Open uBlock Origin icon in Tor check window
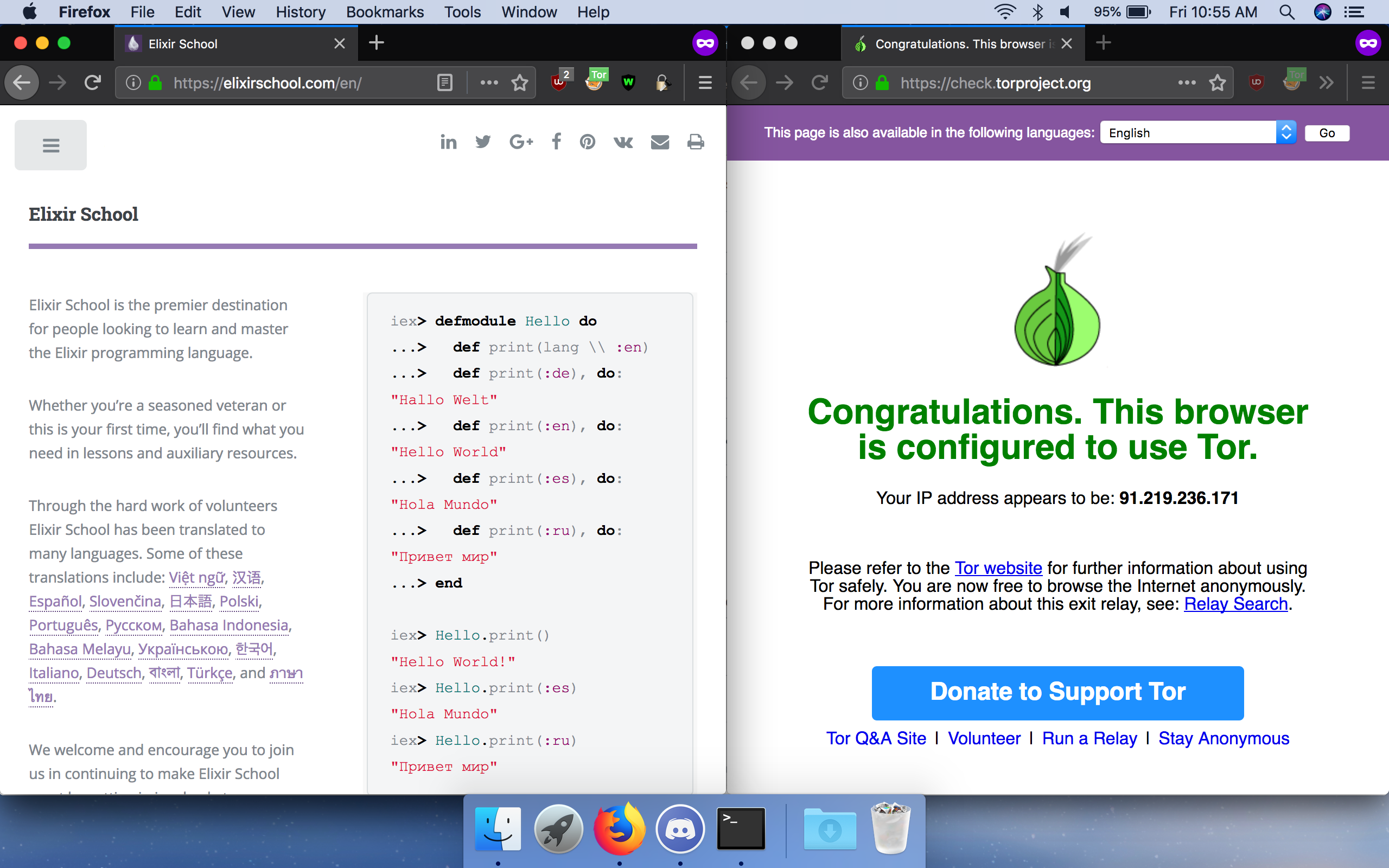Image resolution: width=1389 pixels, height=868 pixels. click(1257, 82)
